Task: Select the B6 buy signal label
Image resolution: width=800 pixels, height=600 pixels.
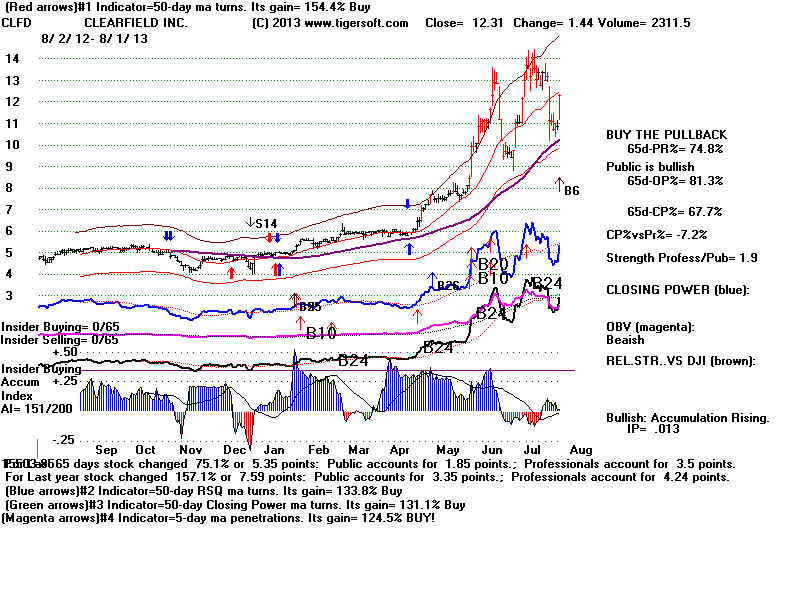Action: (572, 191)
